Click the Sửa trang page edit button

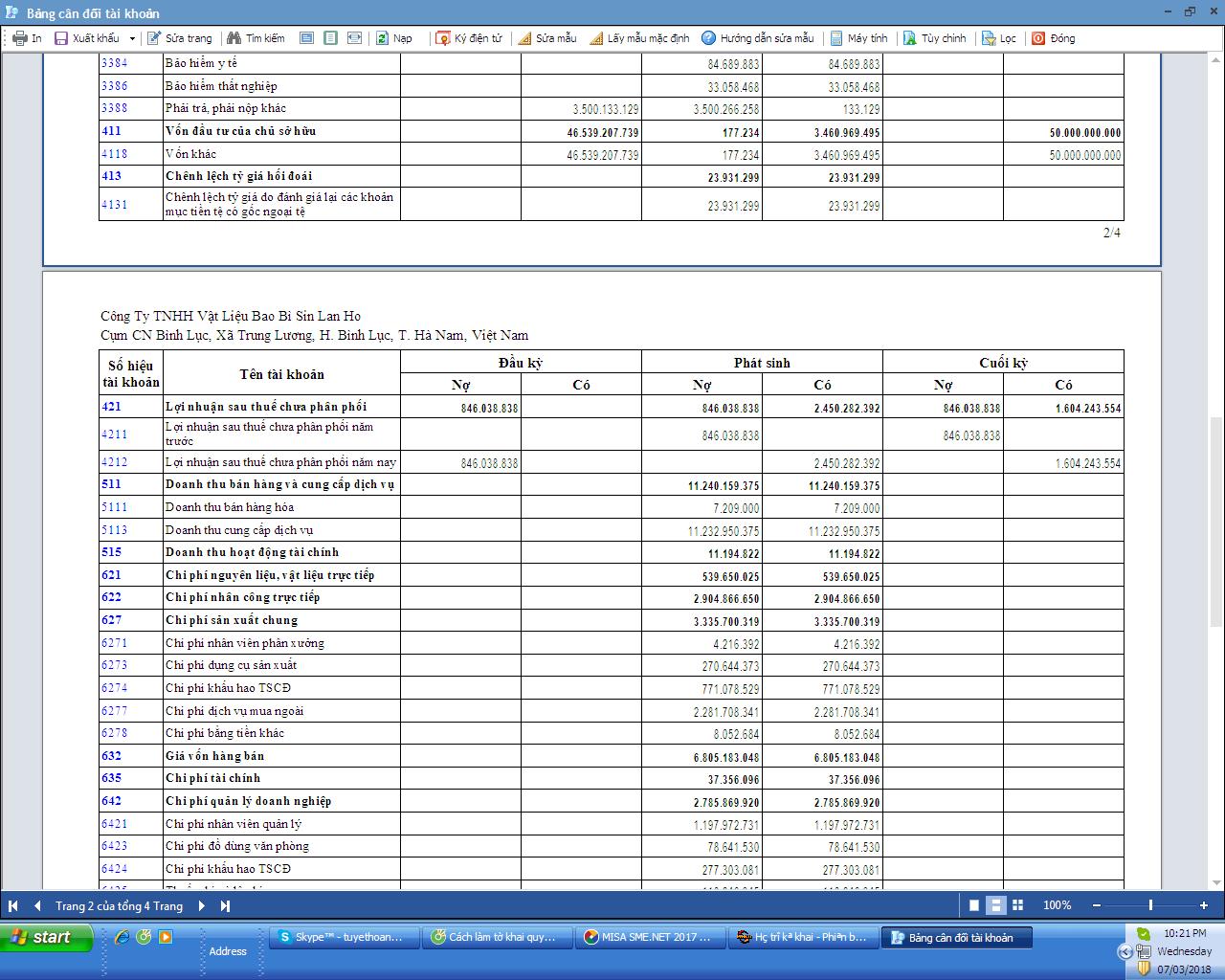point(179,38)
